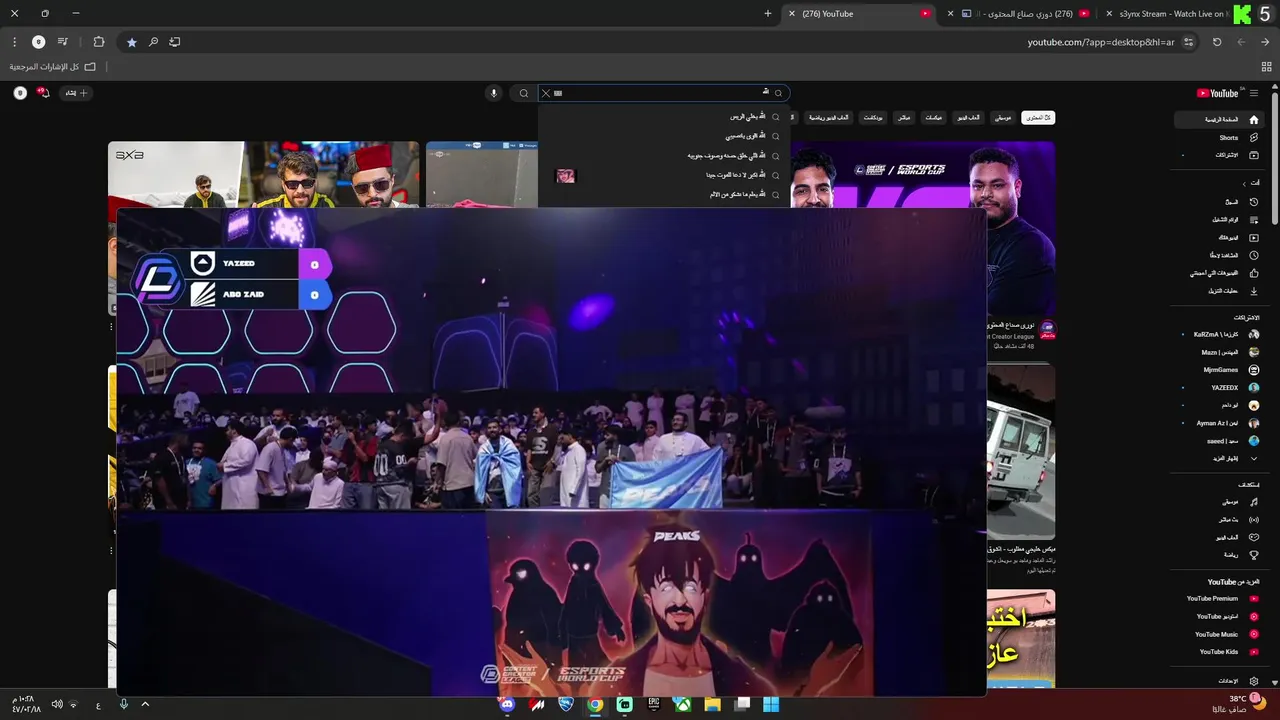
Task: Select the fifth search suggestion
Action: (664, 194)
